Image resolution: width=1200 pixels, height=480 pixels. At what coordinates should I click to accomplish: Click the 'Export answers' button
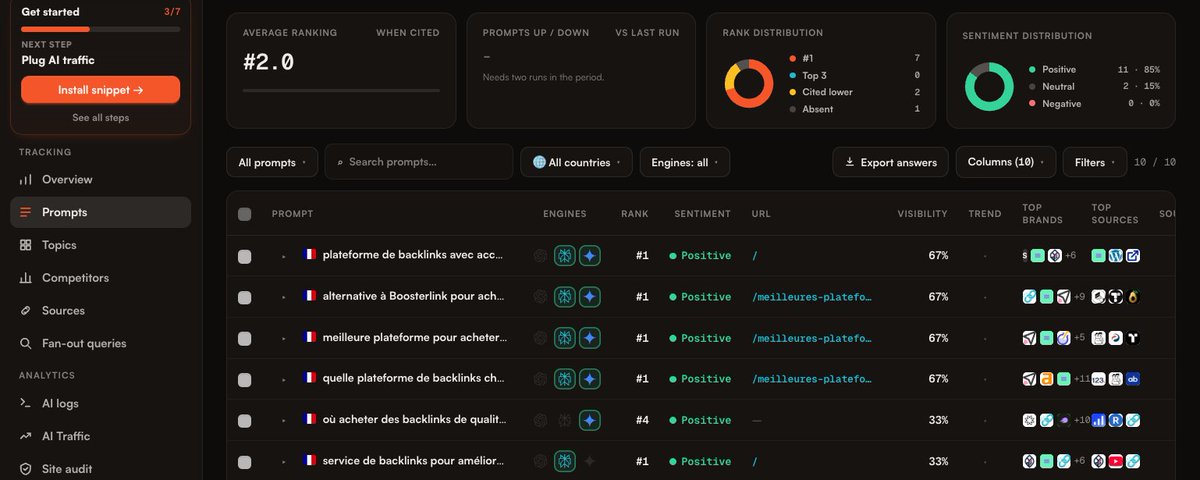[x=891, y=162]
